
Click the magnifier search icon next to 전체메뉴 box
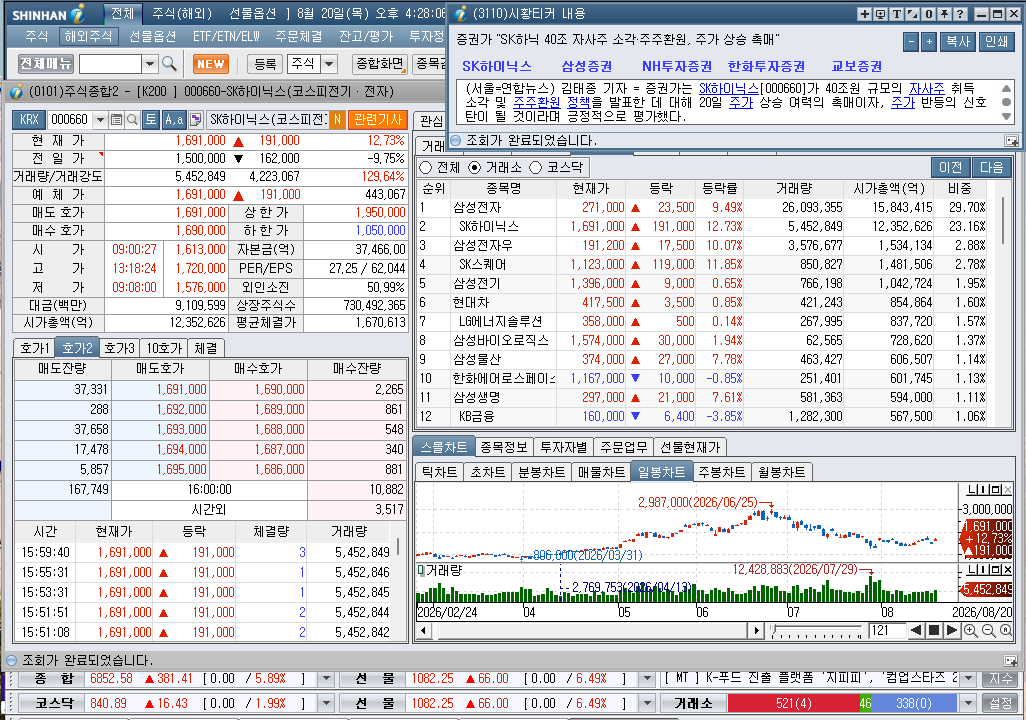point(169,63)
